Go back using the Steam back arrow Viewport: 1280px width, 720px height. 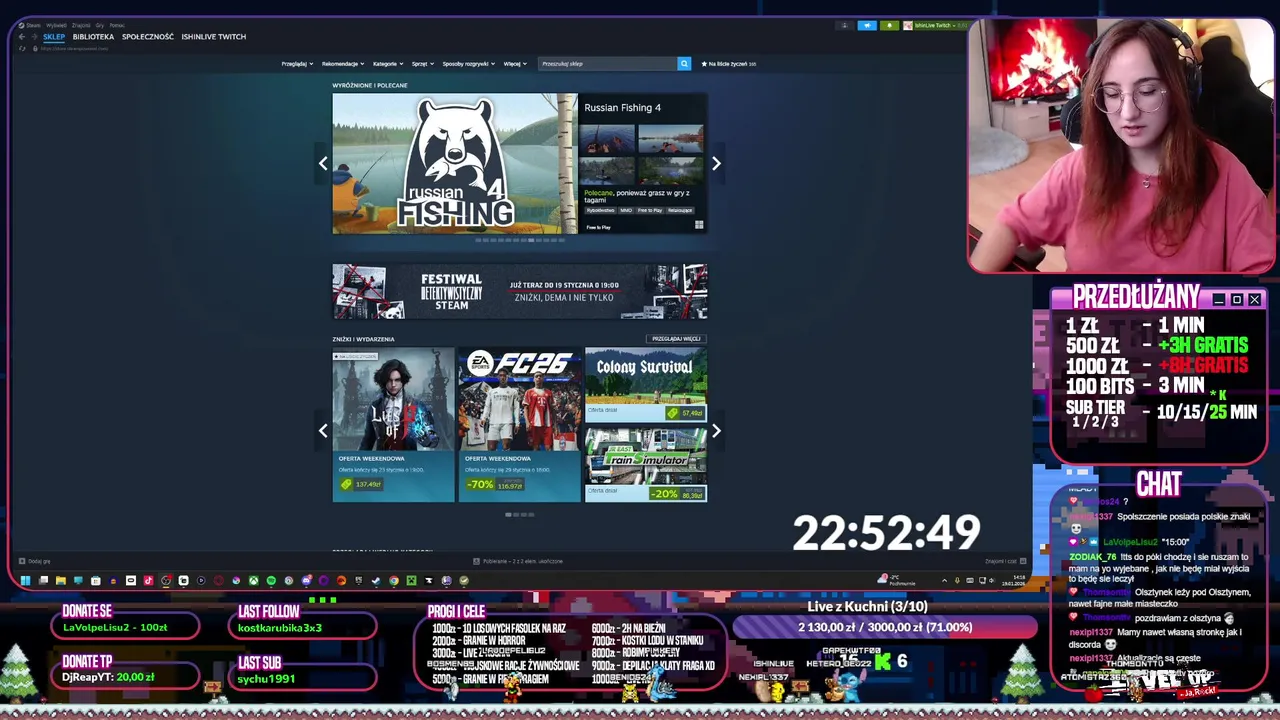22,37
